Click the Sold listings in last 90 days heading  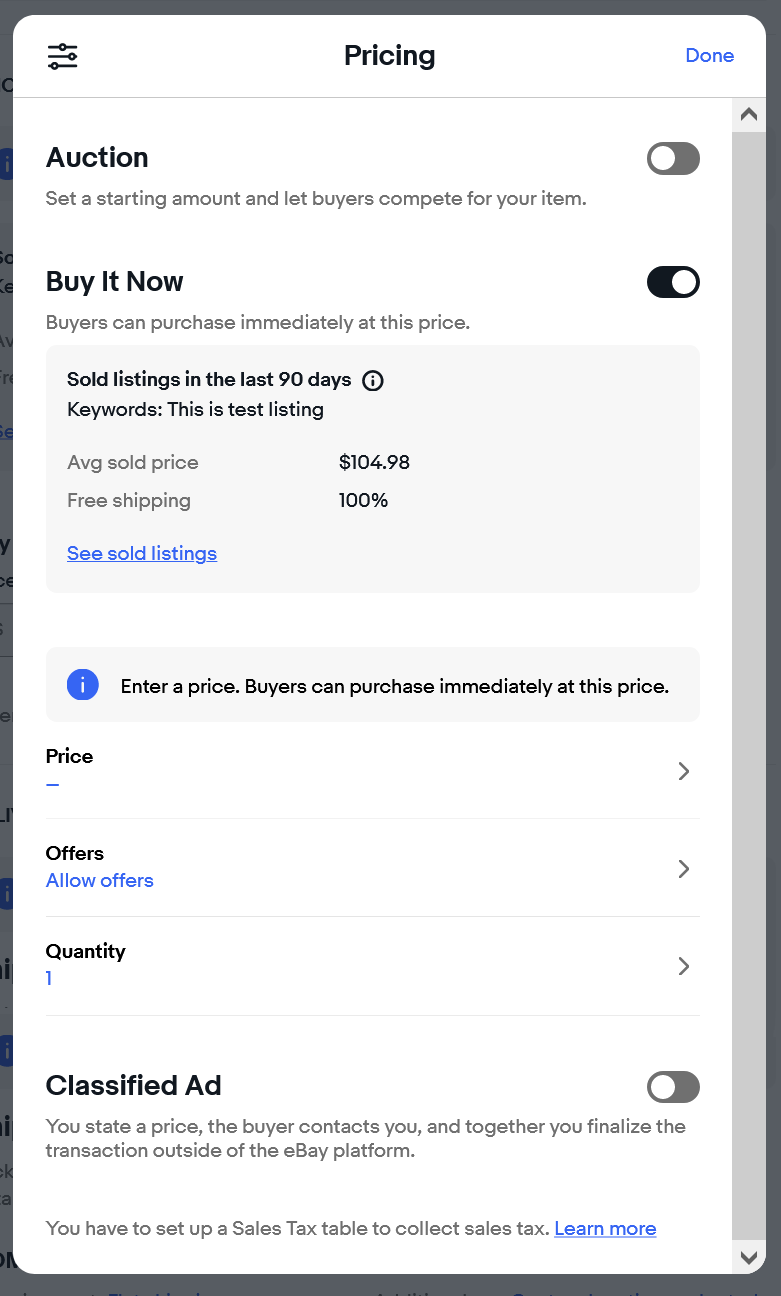(x=209, y=380)
